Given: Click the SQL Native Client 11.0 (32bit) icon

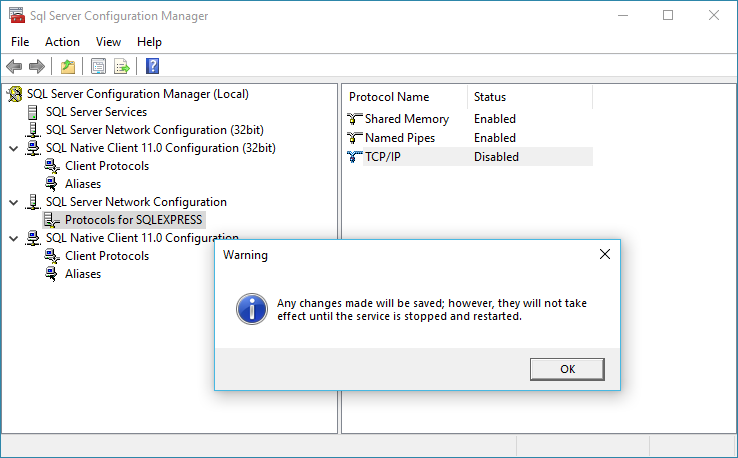Looking at the screenshot, I should (33, 148).
